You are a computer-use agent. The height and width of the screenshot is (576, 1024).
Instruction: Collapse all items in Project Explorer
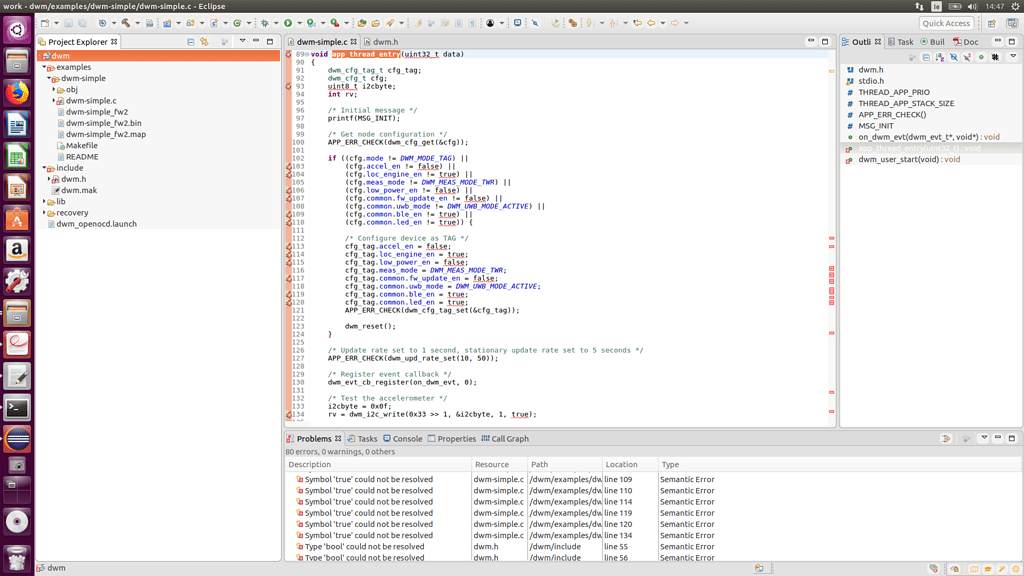pyautogui.click(x=190, y=42)
